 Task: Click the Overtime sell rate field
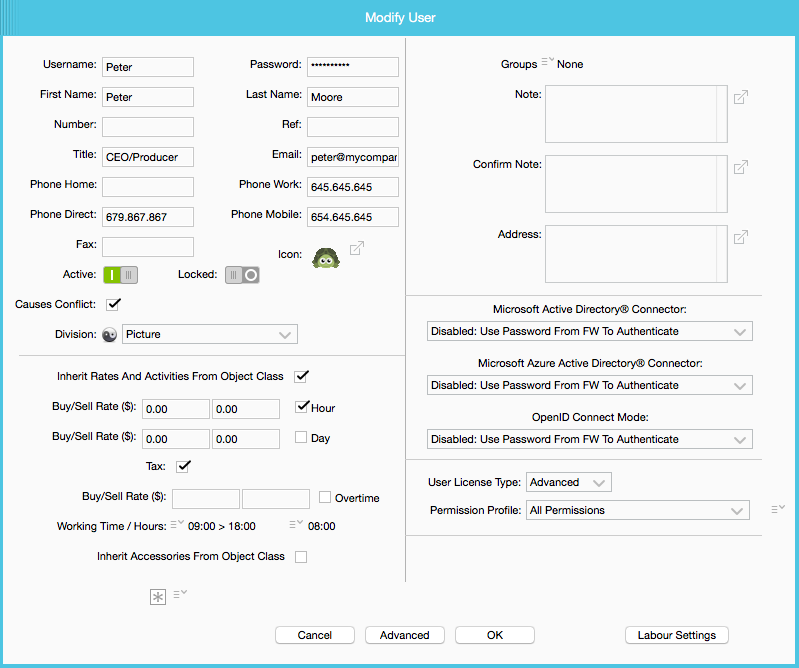(x=276, y=499)
